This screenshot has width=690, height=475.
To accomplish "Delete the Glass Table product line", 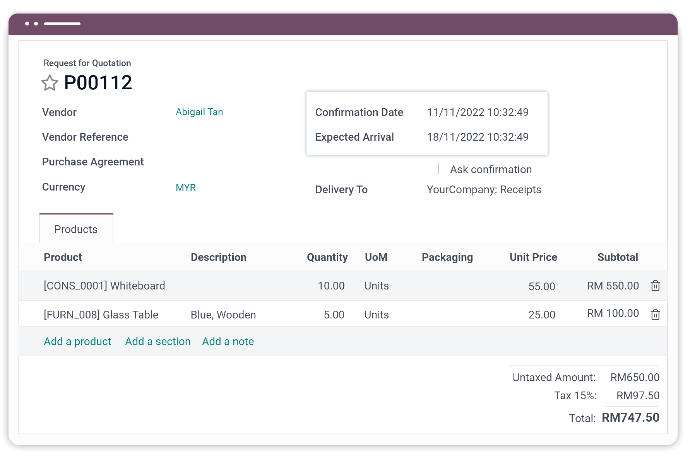I will 655,314.
